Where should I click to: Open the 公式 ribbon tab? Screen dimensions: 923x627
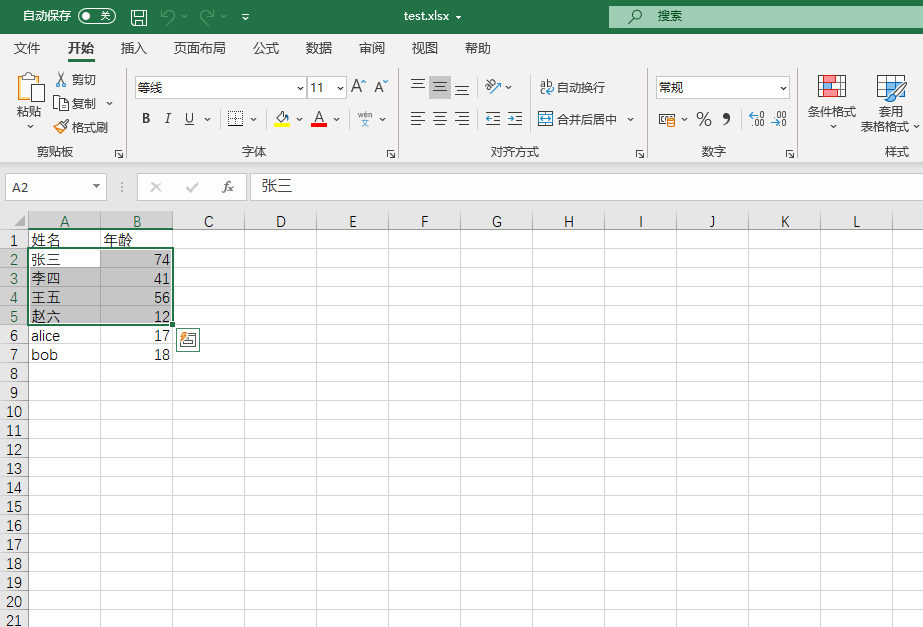click(266, 48)
